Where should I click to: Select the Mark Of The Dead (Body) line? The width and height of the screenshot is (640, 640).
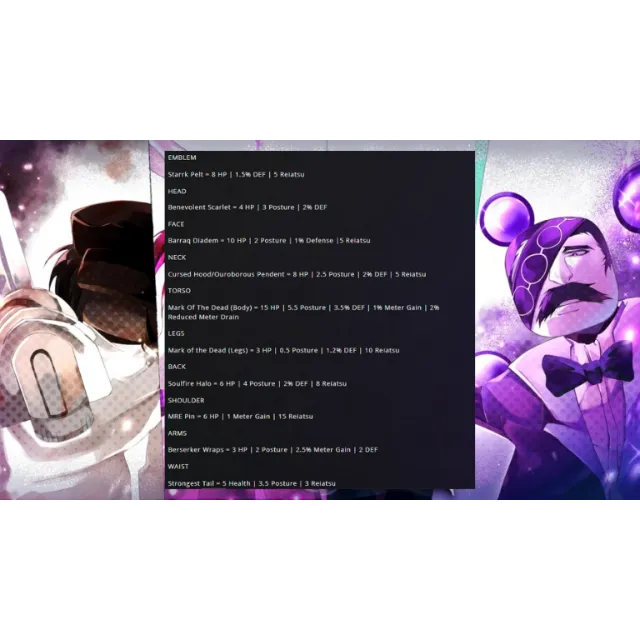click(303, 308)
